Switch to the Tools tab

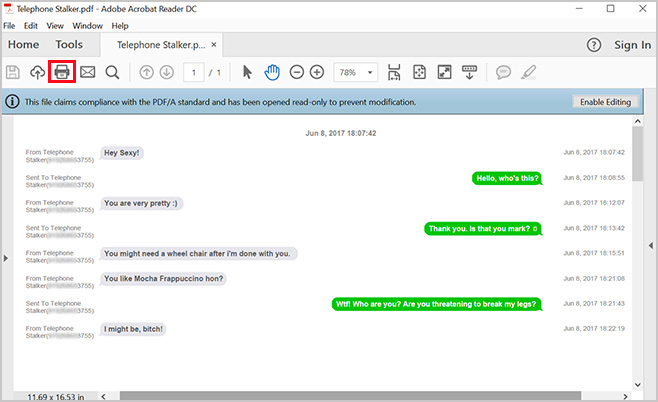coord(69,45)
